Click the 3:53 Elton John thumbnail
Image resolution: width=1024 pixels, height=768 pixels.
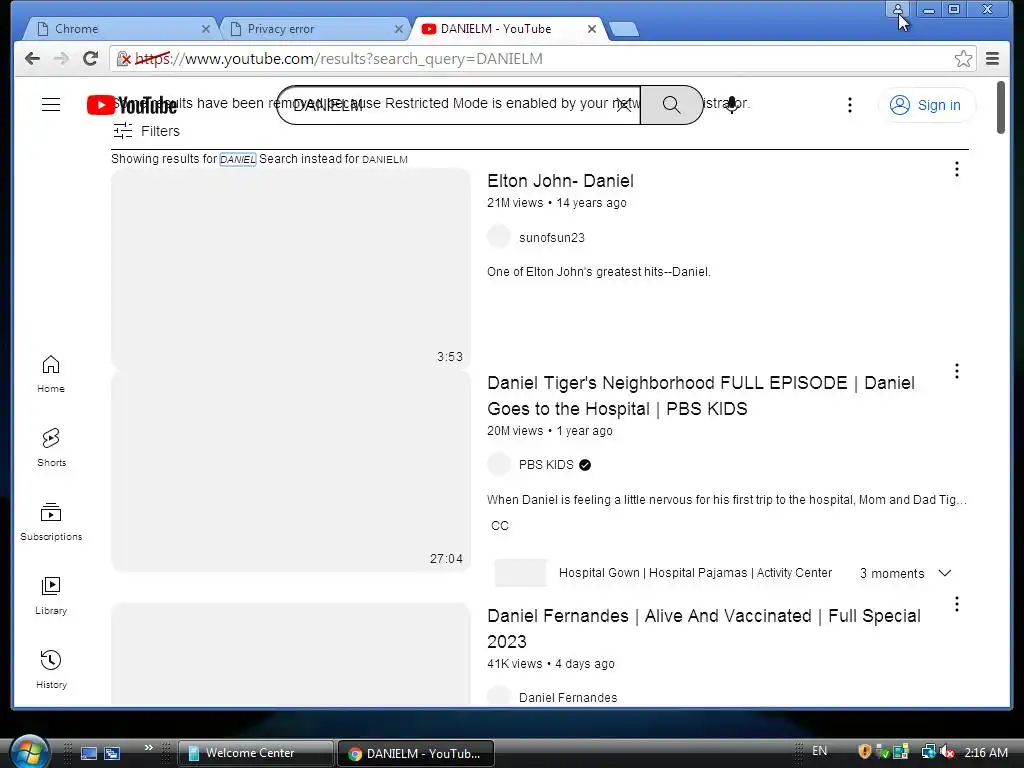pos(291,269)
